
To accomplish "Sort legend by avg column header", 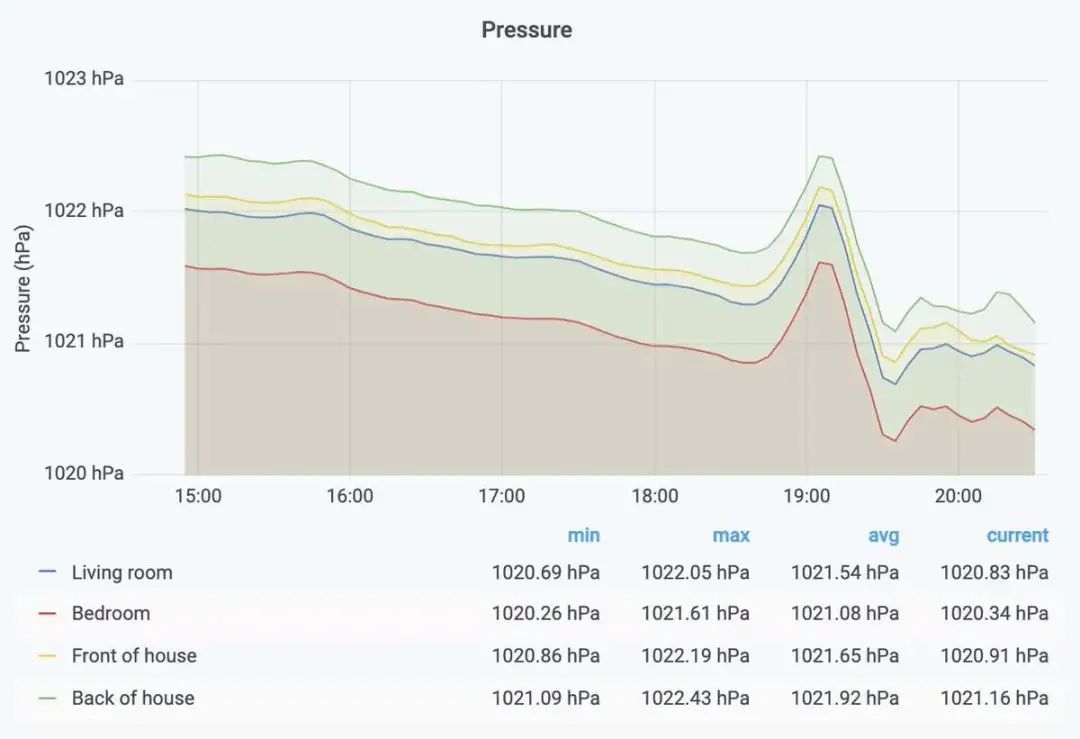I will (884, 535).
